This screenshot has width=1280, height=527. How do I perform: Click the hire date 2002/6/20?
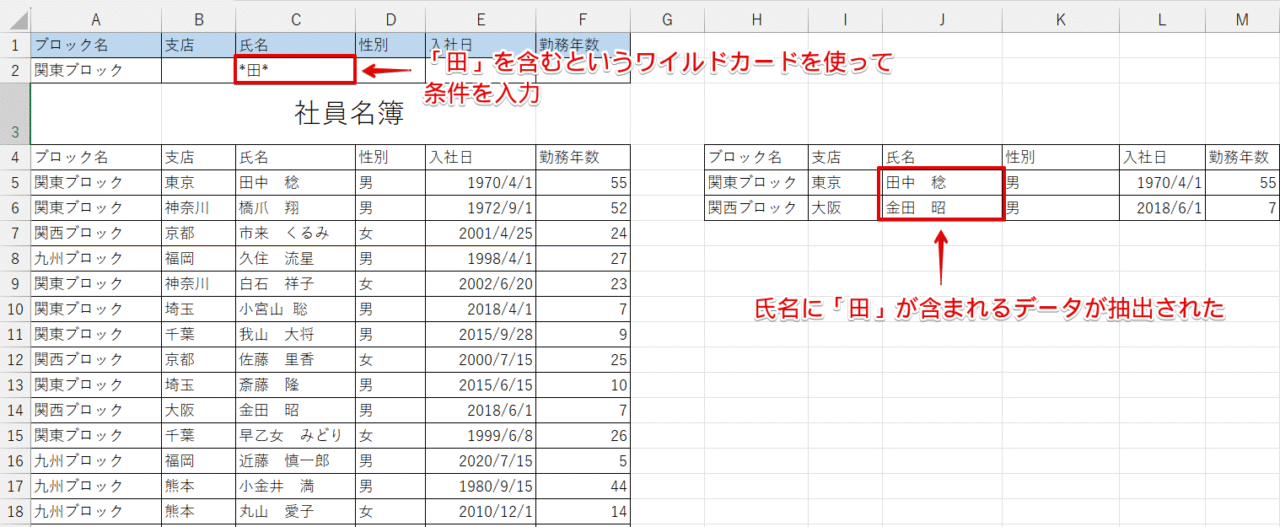pyautogui.click(x=480, y=283)
